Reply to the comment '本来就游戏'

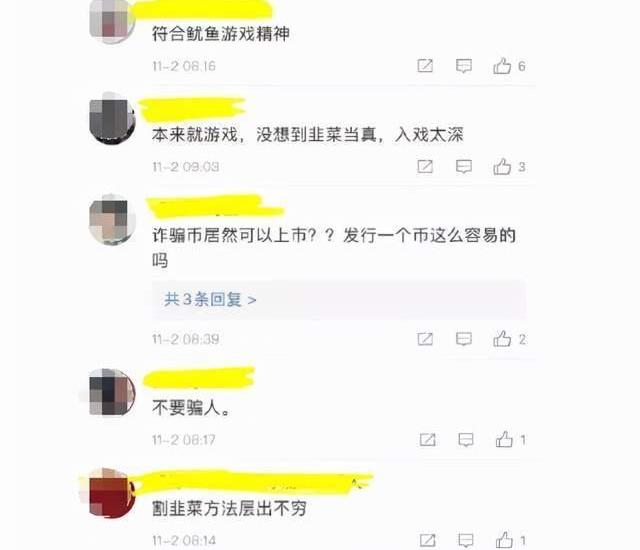[x=464, y=167]
